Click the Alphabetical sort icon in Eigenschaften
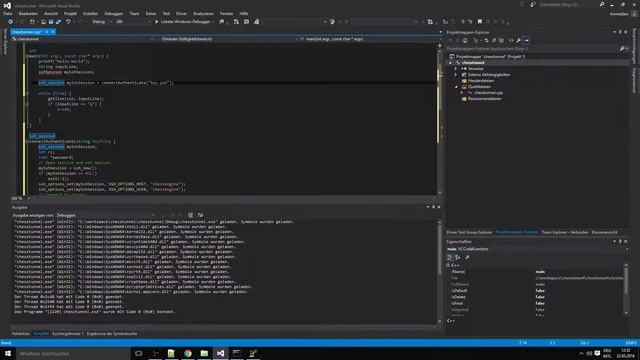Screen dimensions: 640x360 click(x=458, y=257)
